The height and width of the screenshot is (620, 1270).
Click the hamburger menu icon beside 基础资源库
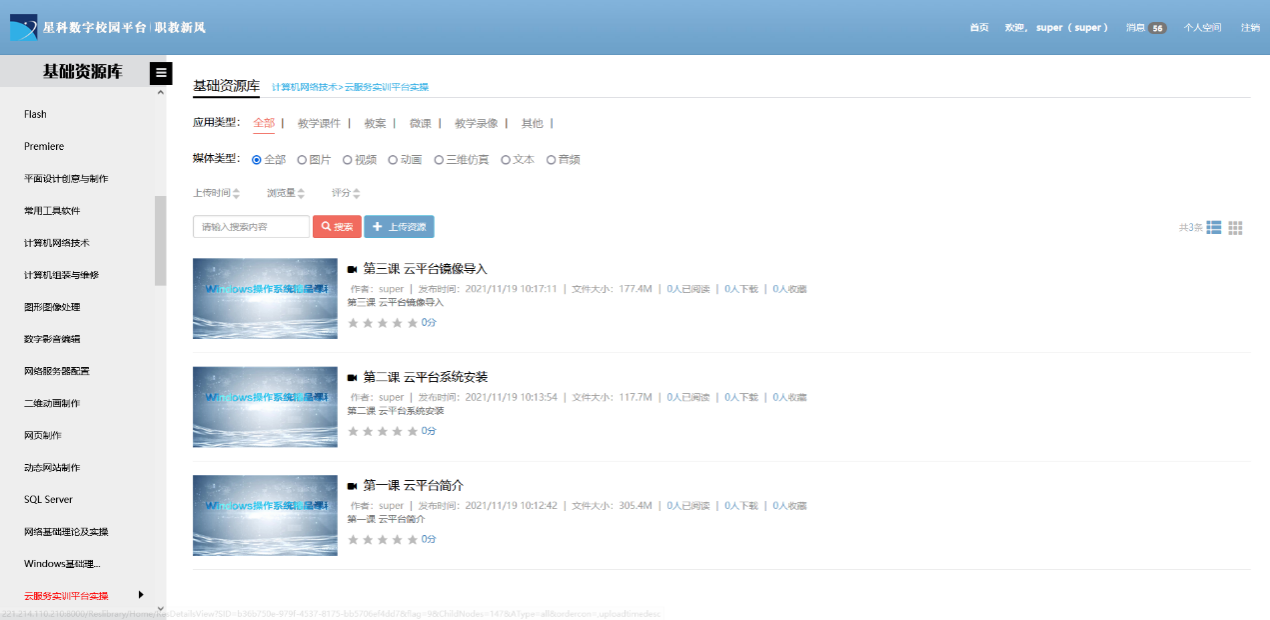point(160,73)
